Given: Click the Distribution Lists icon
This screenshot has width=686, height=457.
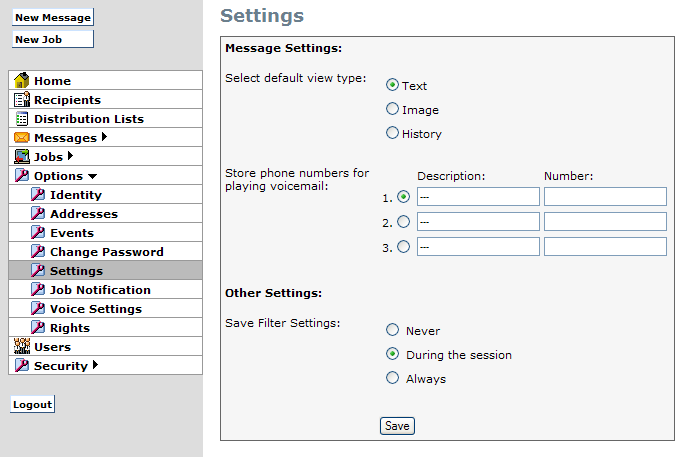Looking at the screenshot, I should point(21,119).
